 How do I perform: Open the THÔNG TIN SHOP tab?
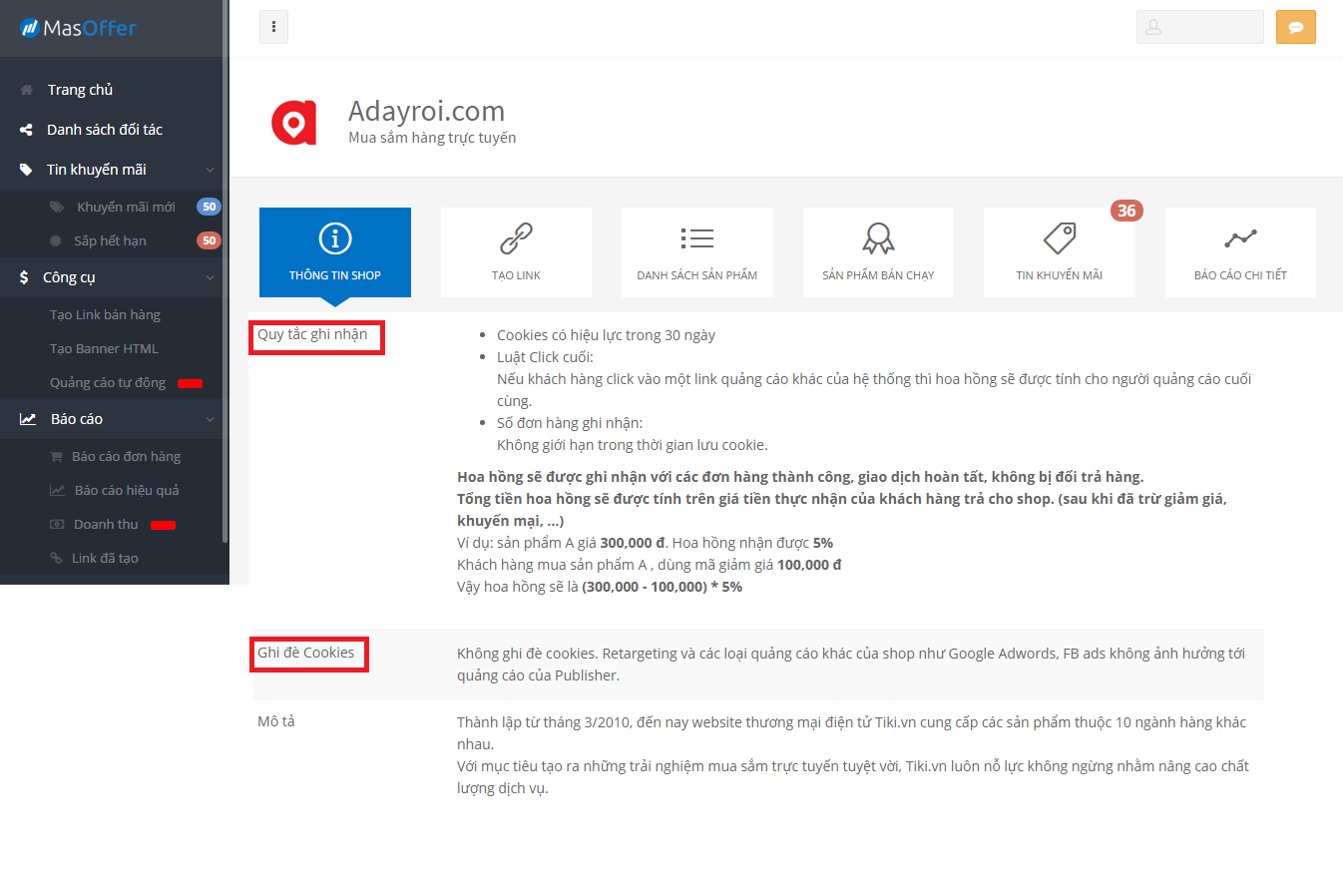tap(335, 252)
